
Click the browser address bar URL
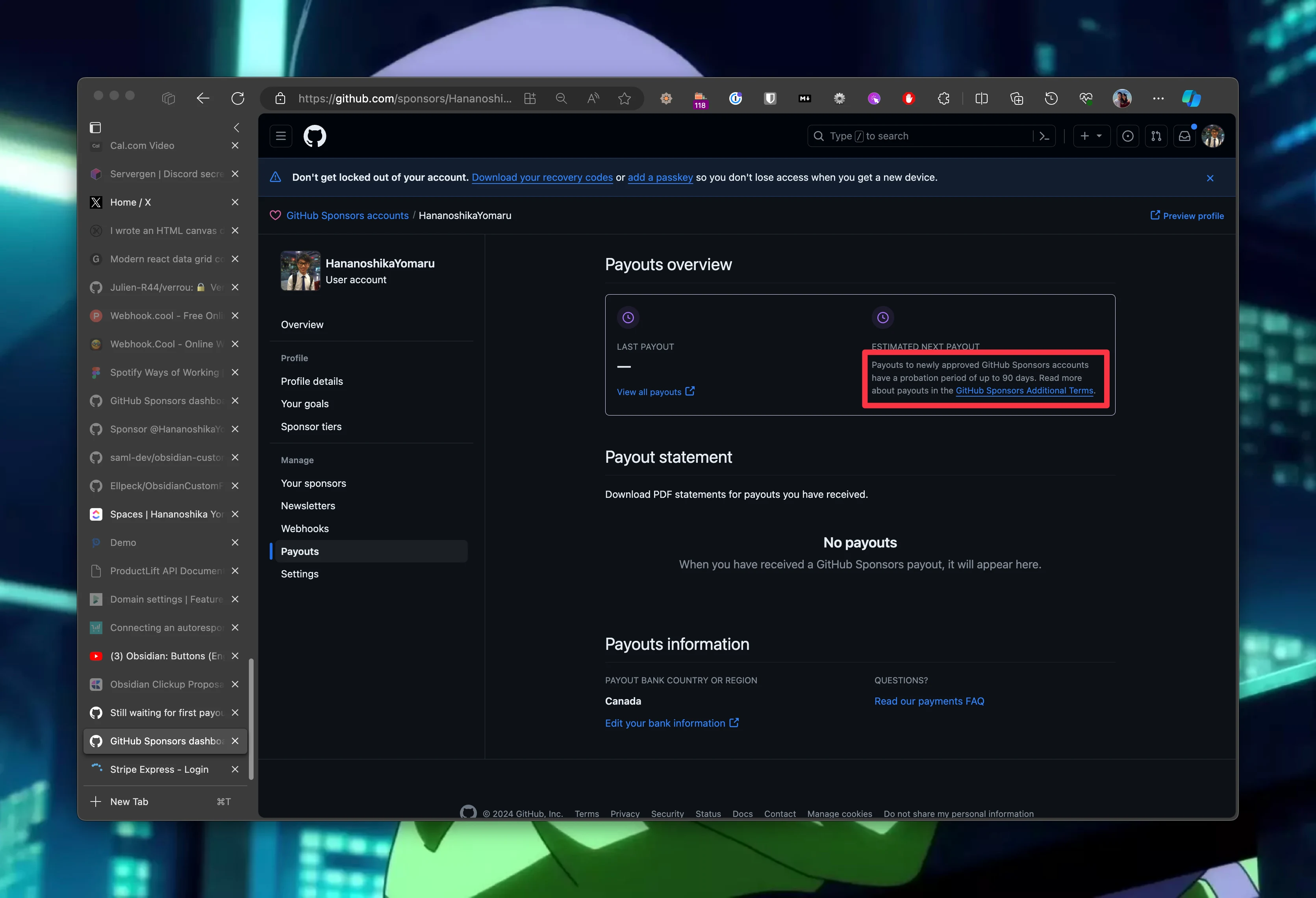click(x=405, y=98)
